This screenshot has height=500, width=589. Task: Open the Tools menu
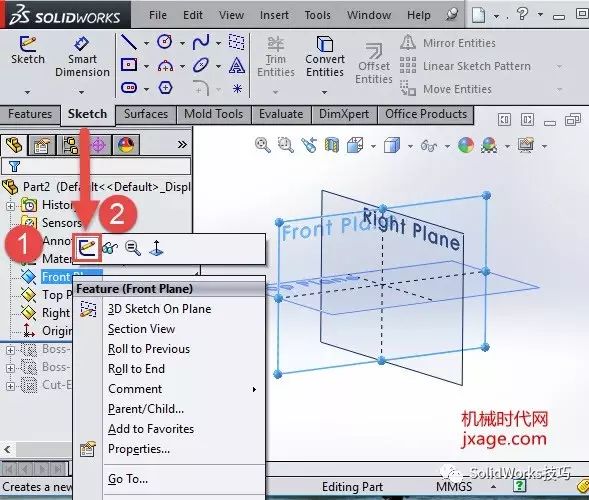click(x=318, y=15)
